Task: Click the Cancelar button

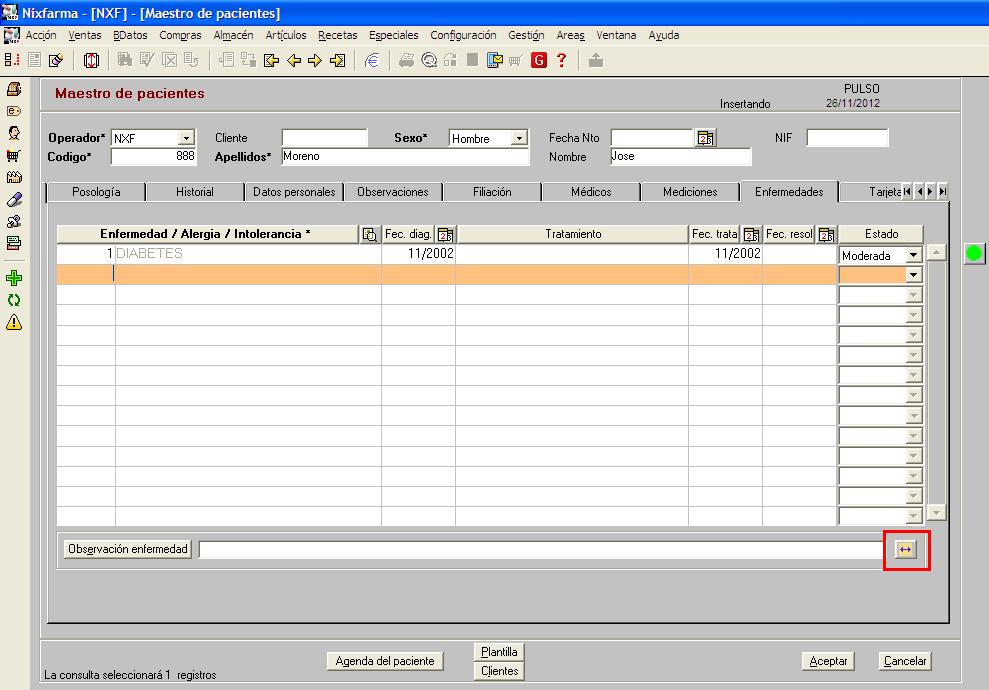Action: 905,661
